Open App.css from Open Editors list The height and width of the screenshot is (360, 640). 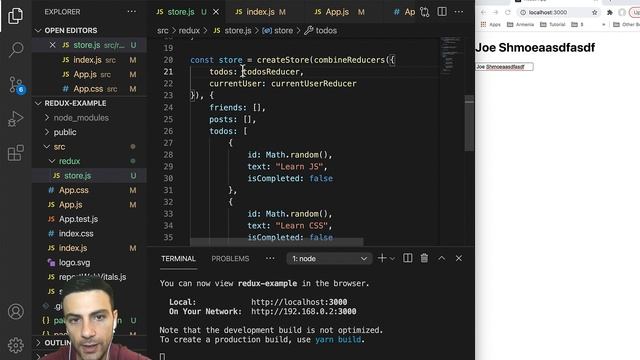pyautogui.click(x=88, y=89)
